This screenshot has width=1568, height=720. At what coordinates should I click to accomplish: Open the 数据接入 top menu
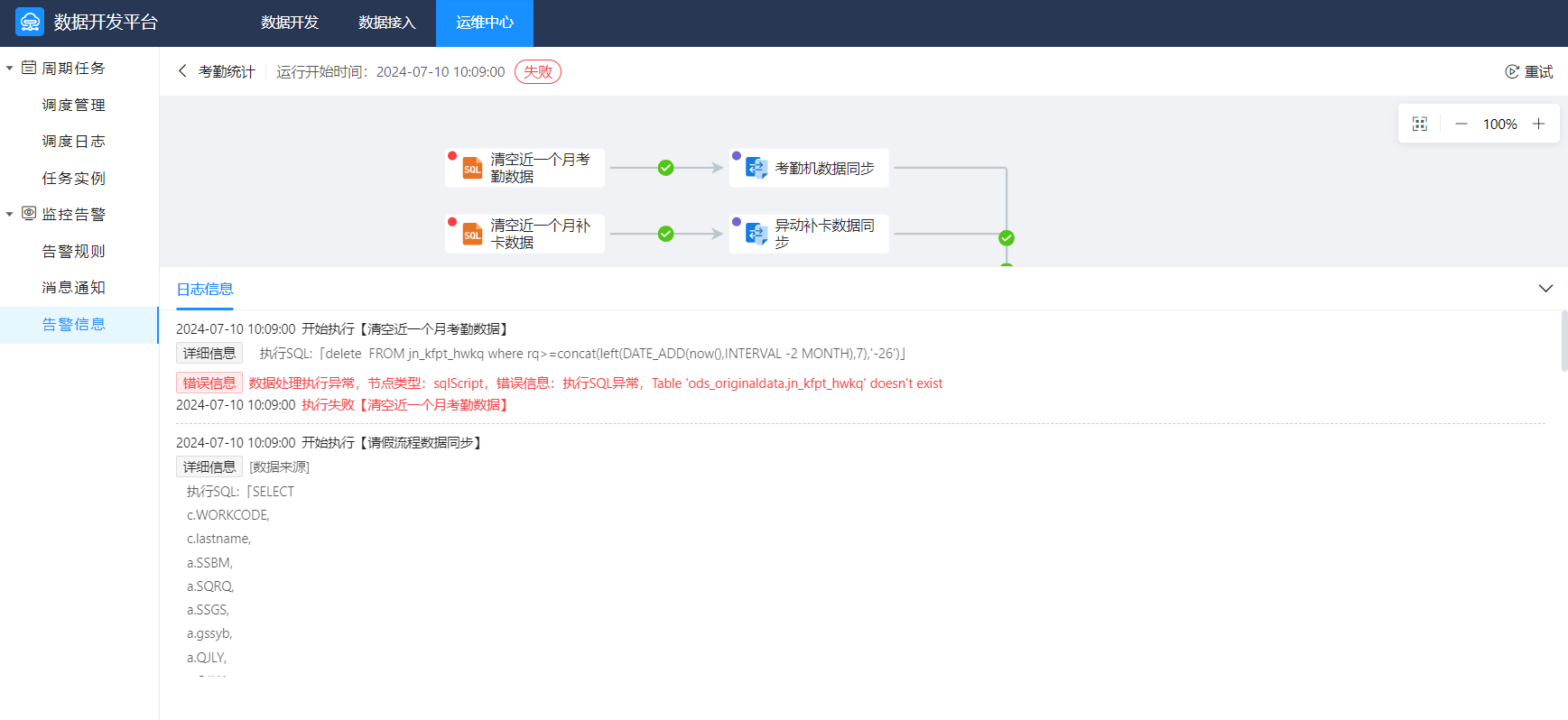point(387,23)
